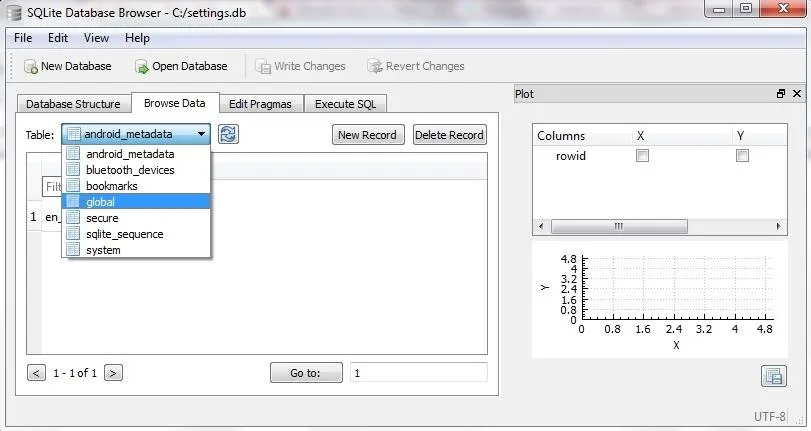This screenshot has height=431, width=811.
Task: Click the Revert Changes toolbar button
Action: click(416, 66)
